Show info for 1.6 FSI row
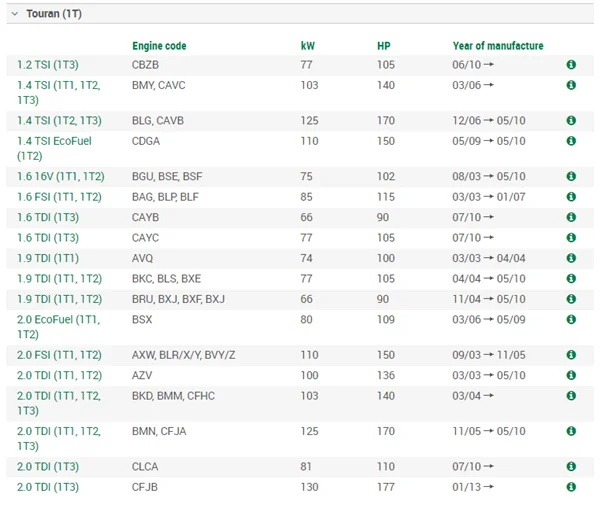 571,197
